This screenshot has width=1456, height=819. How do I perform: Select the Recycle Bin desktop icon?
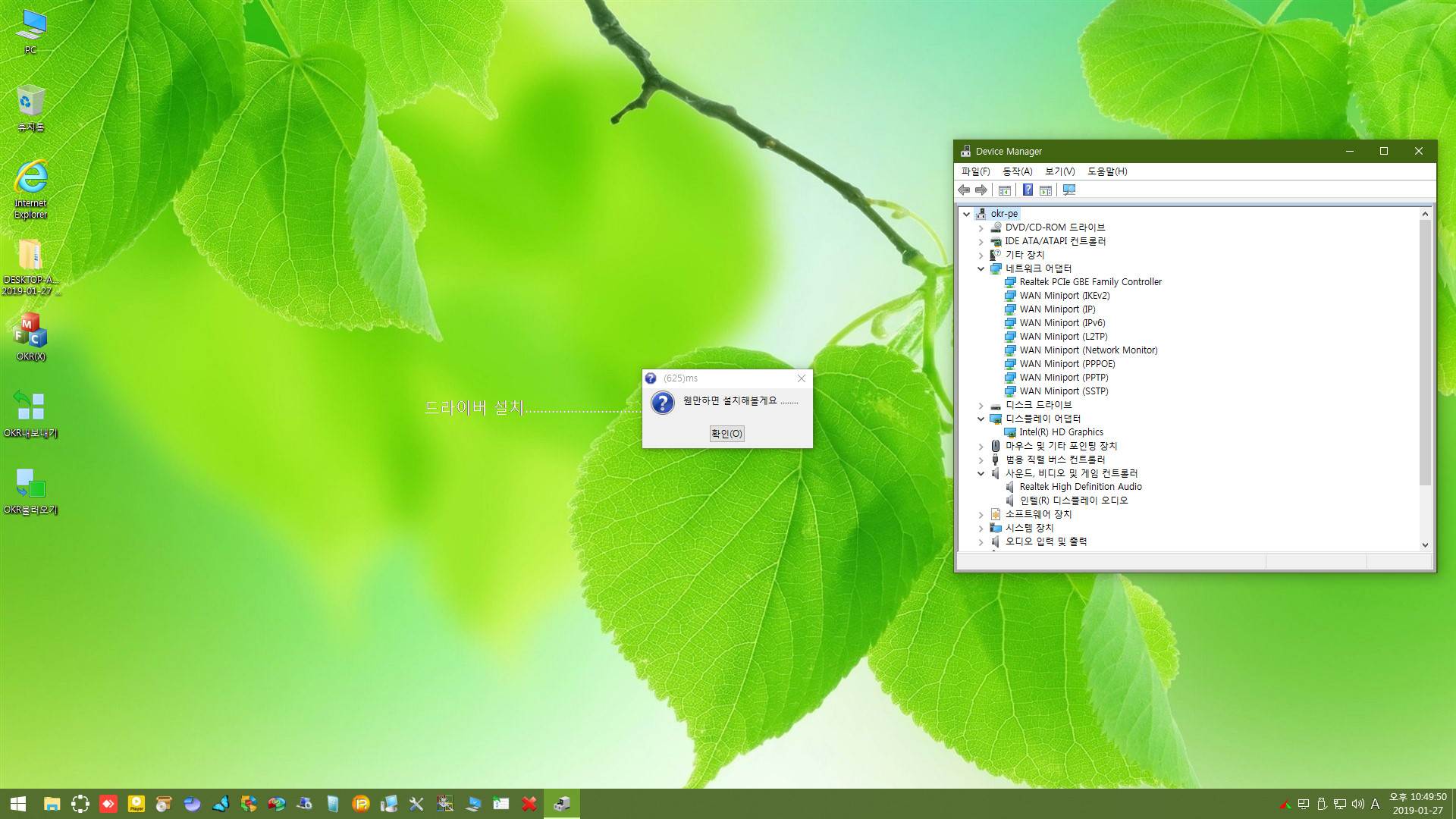click(30, 108)
